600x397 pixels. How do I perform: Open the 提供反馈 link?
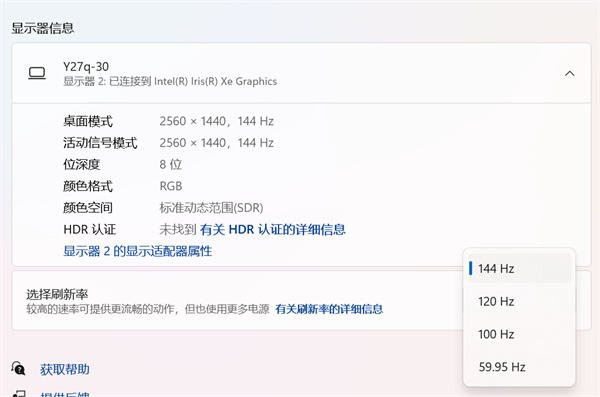pyautogui.click(x=65, y=394)
